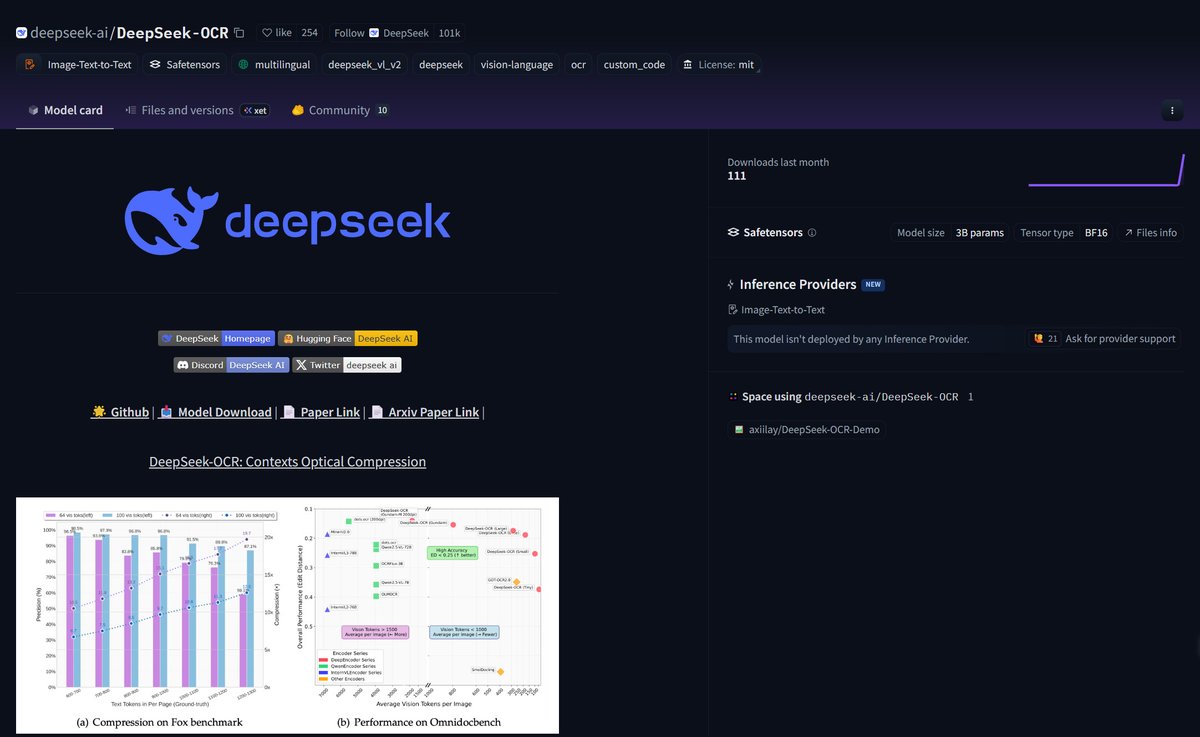Open Inference Providers heading link
The height and width of the screenshot is (737, 1200).
798,285
